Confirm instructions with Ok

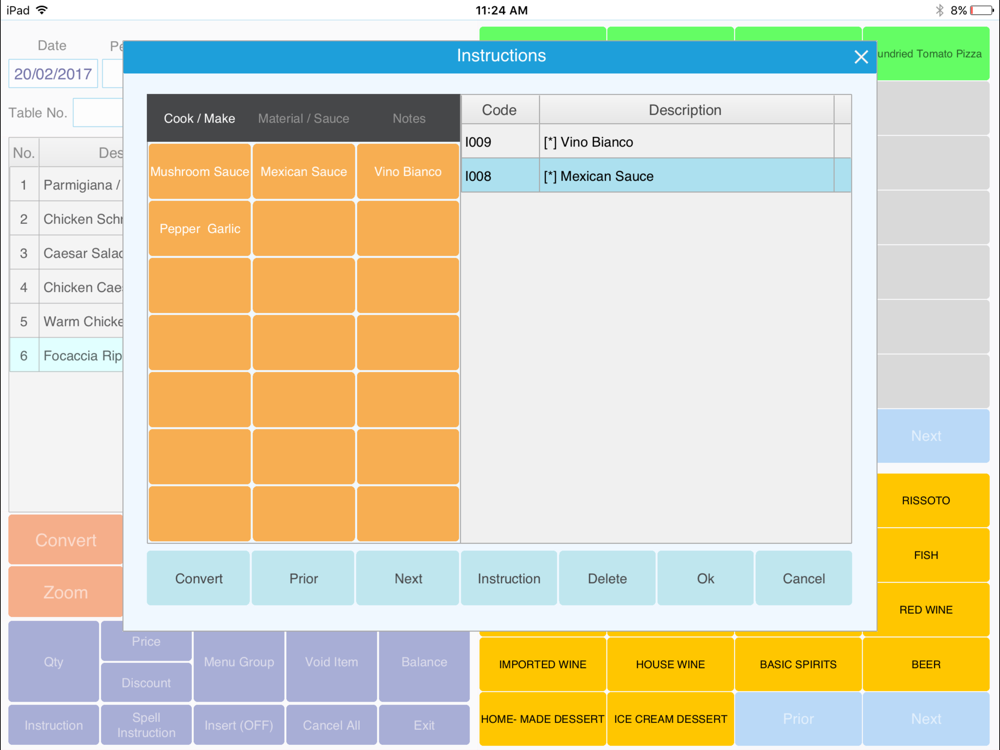[705, 578]
